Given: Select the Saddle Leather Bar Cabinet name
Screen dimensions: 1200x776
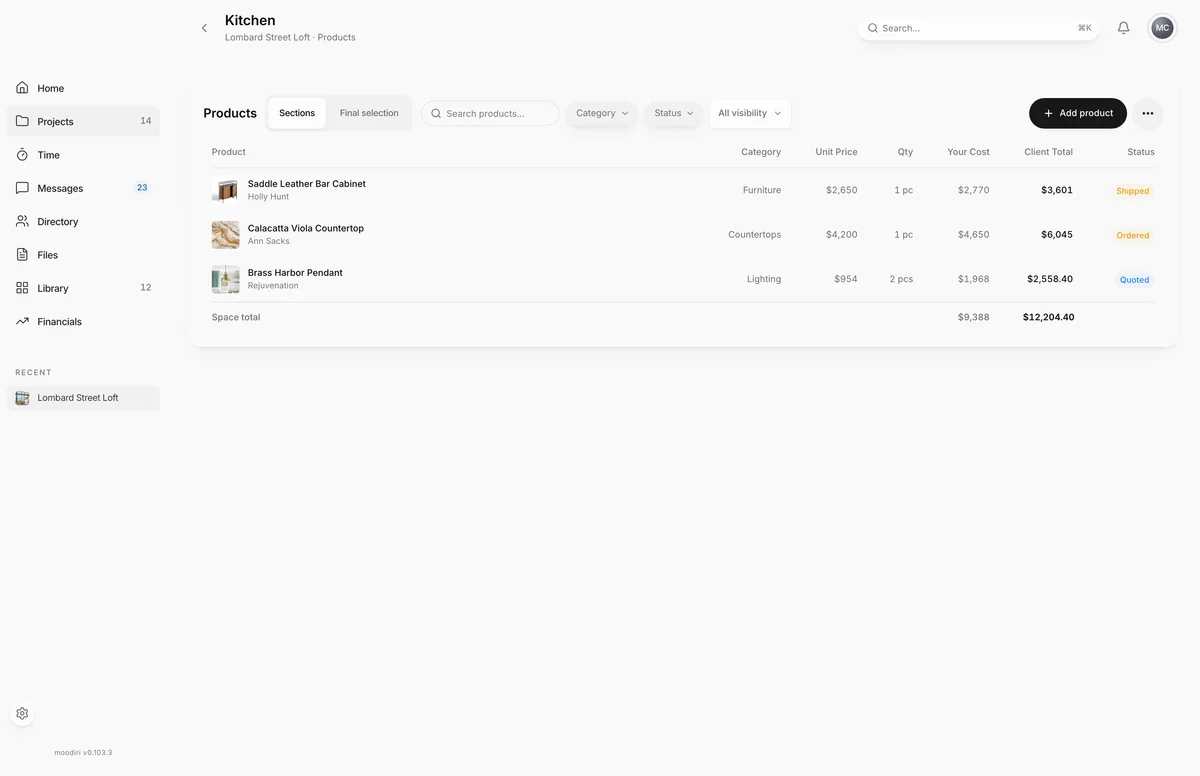Looking at the screenshot, I should (x=307, y=184).
